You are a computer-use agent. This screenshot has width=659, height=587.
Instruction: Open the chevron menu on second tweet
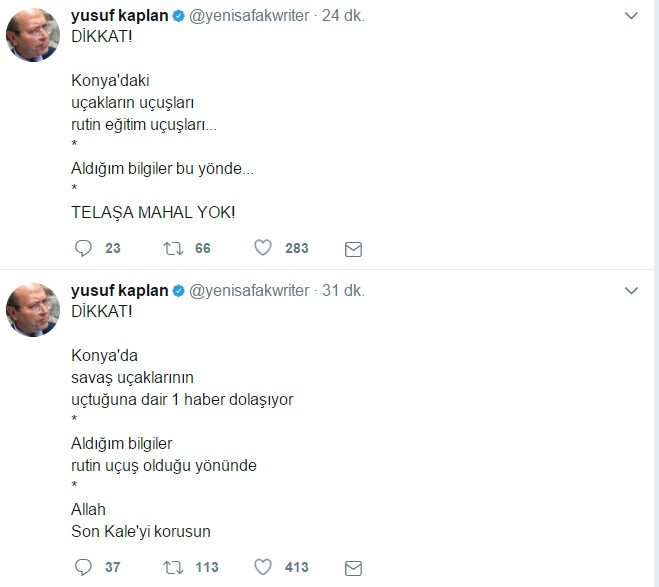631,290
